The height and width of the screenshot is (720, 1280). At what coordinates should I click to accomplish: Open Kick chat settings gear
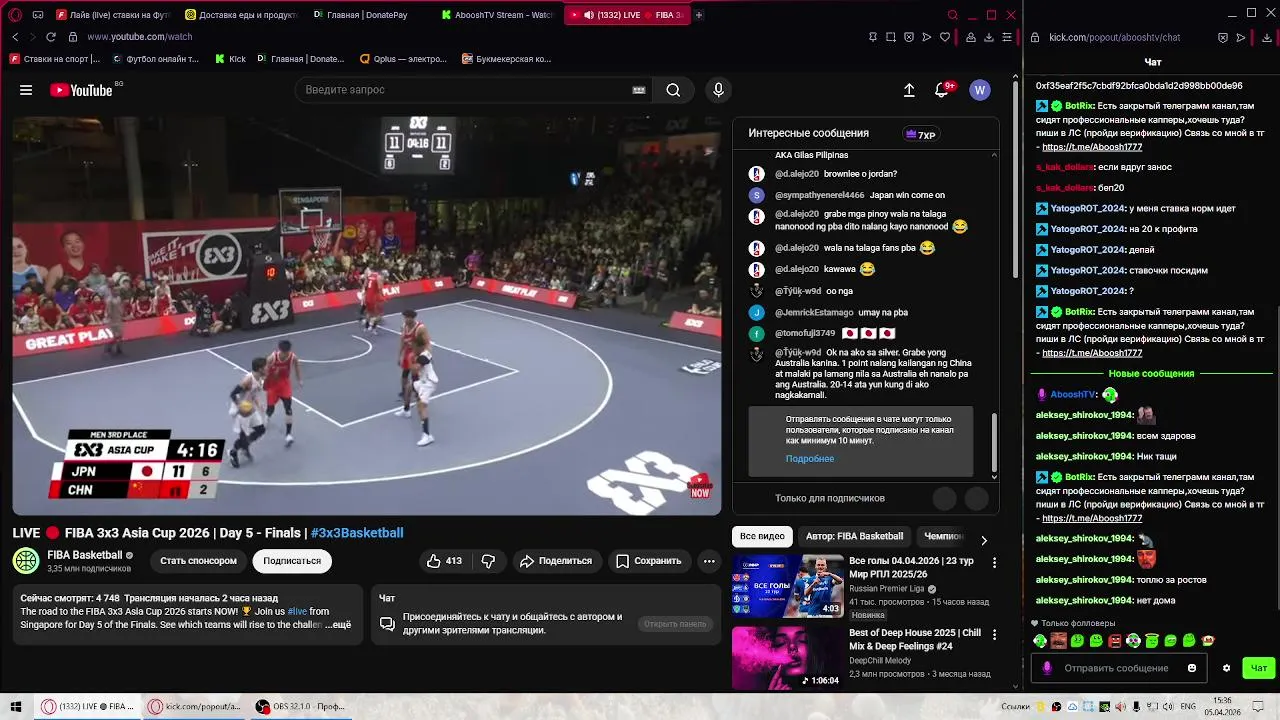(x=1227, y=668)
